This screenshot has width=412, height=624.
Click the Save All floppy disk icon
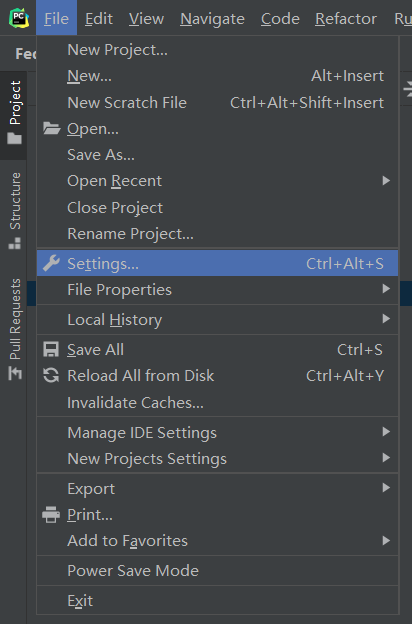point(51,349)
